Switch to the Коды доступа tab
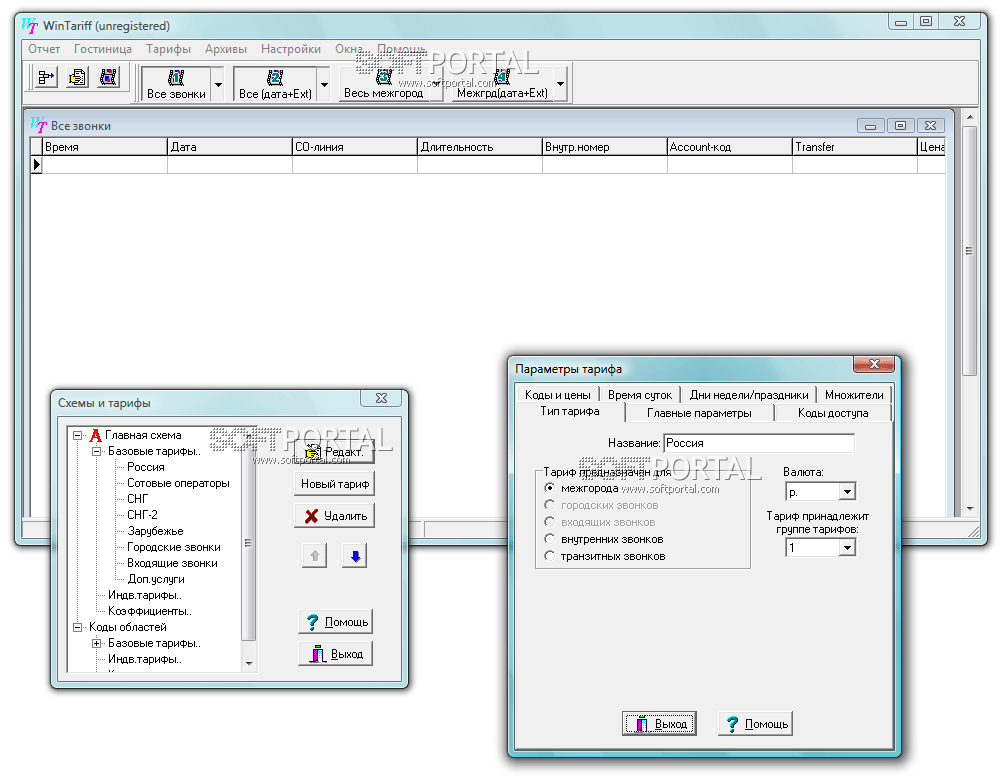The width and height of the screenshot is (1000, 778). pyautogui.click(x=833, y=413)
